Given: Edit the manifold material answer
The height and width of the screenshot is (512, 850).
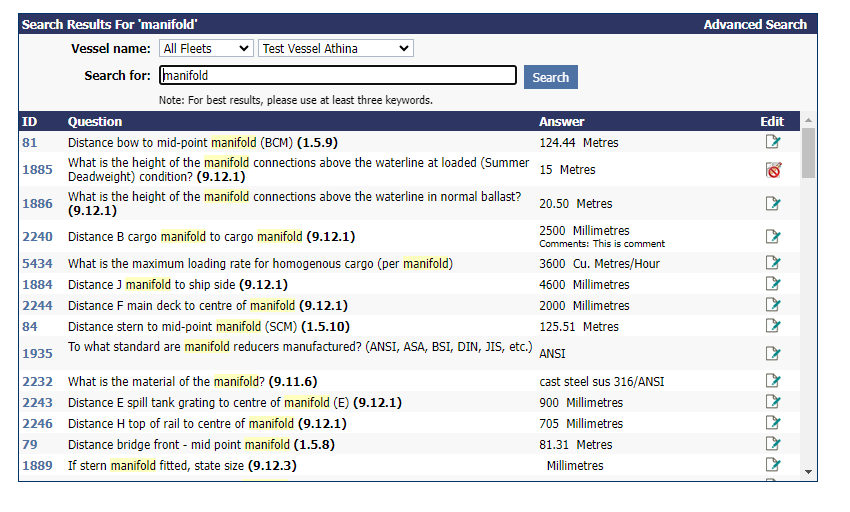Looking at the screenshot, I should click(x=772, y=381).
